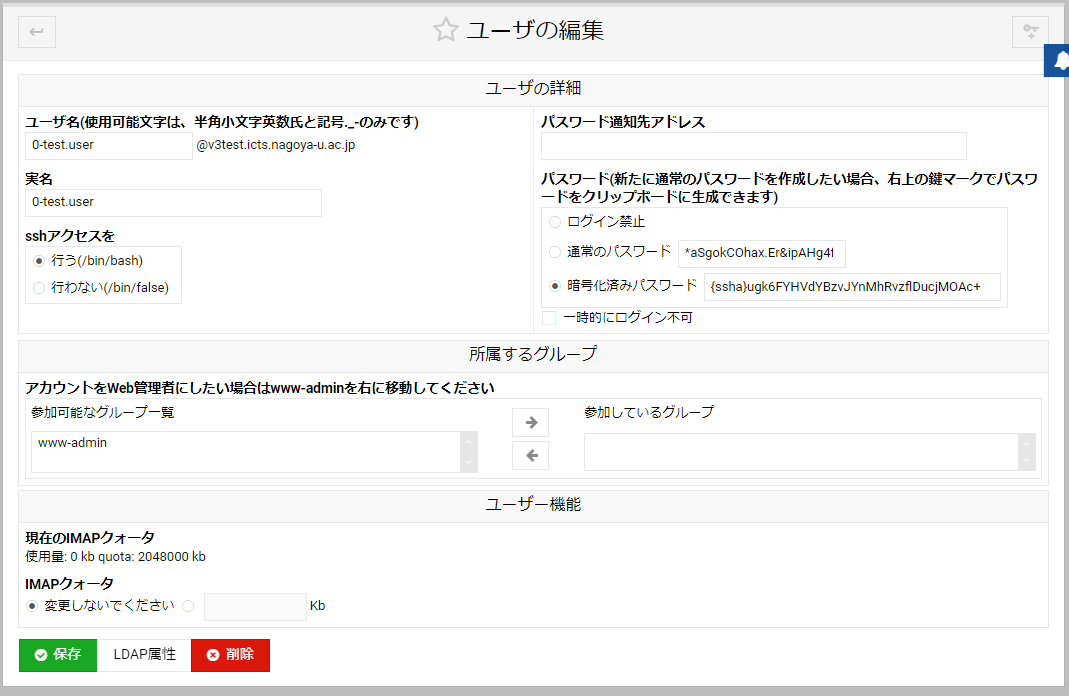1069x696 pixels.
Task: Click right arrow to join group
Action: click(530, 422)
